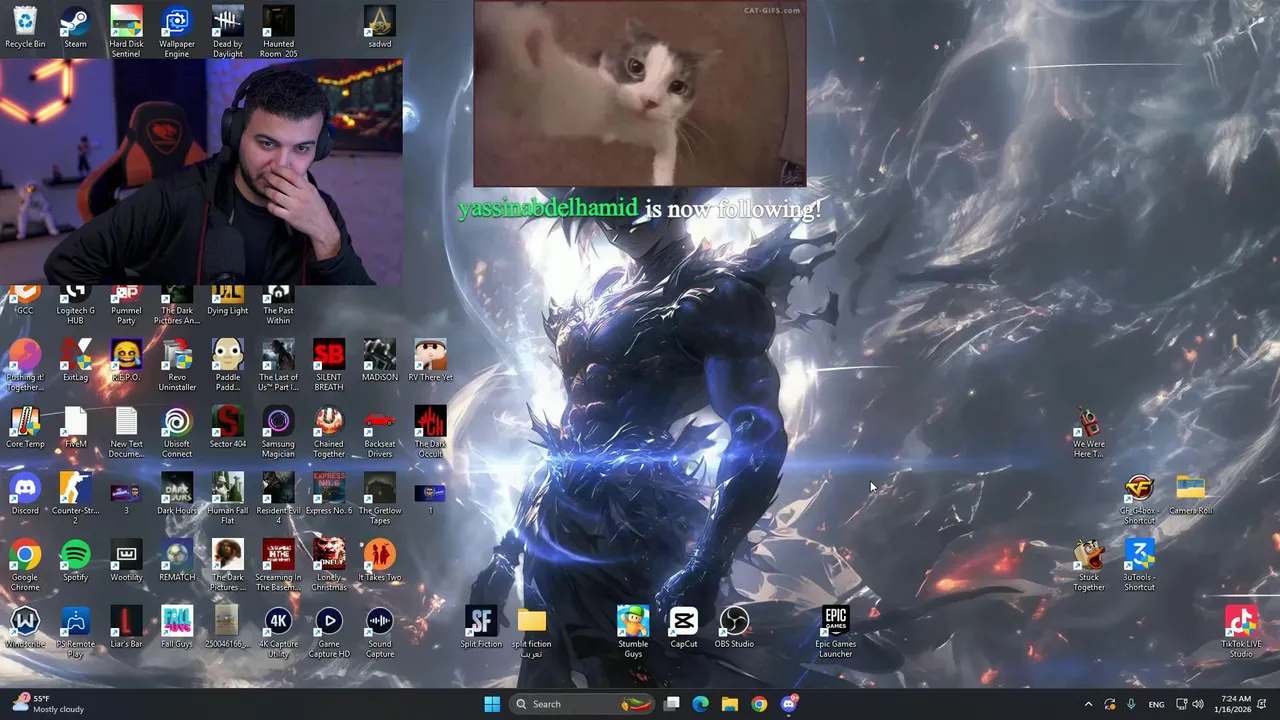Open Hard Disk Sentinel shortcut
Viewport: 1280px width, 720px height.
coord(126,31)
